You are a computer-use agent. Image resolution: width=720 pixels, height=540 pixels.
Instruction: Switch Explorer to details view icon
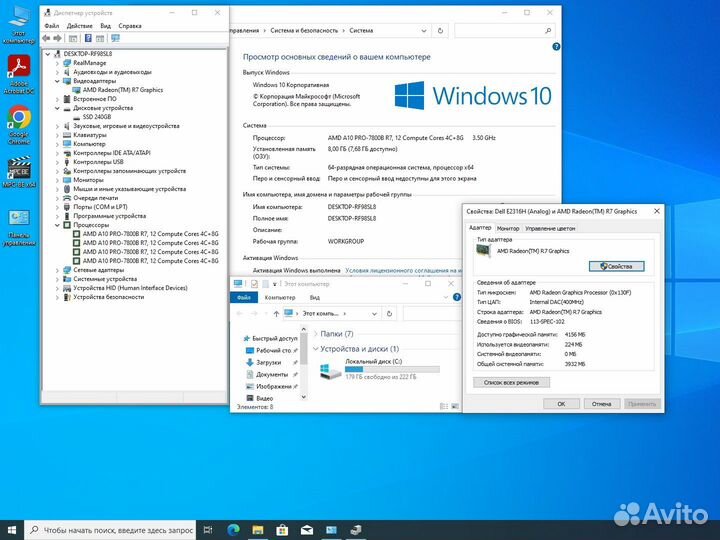pyautogui.click(x=444, y=406)
